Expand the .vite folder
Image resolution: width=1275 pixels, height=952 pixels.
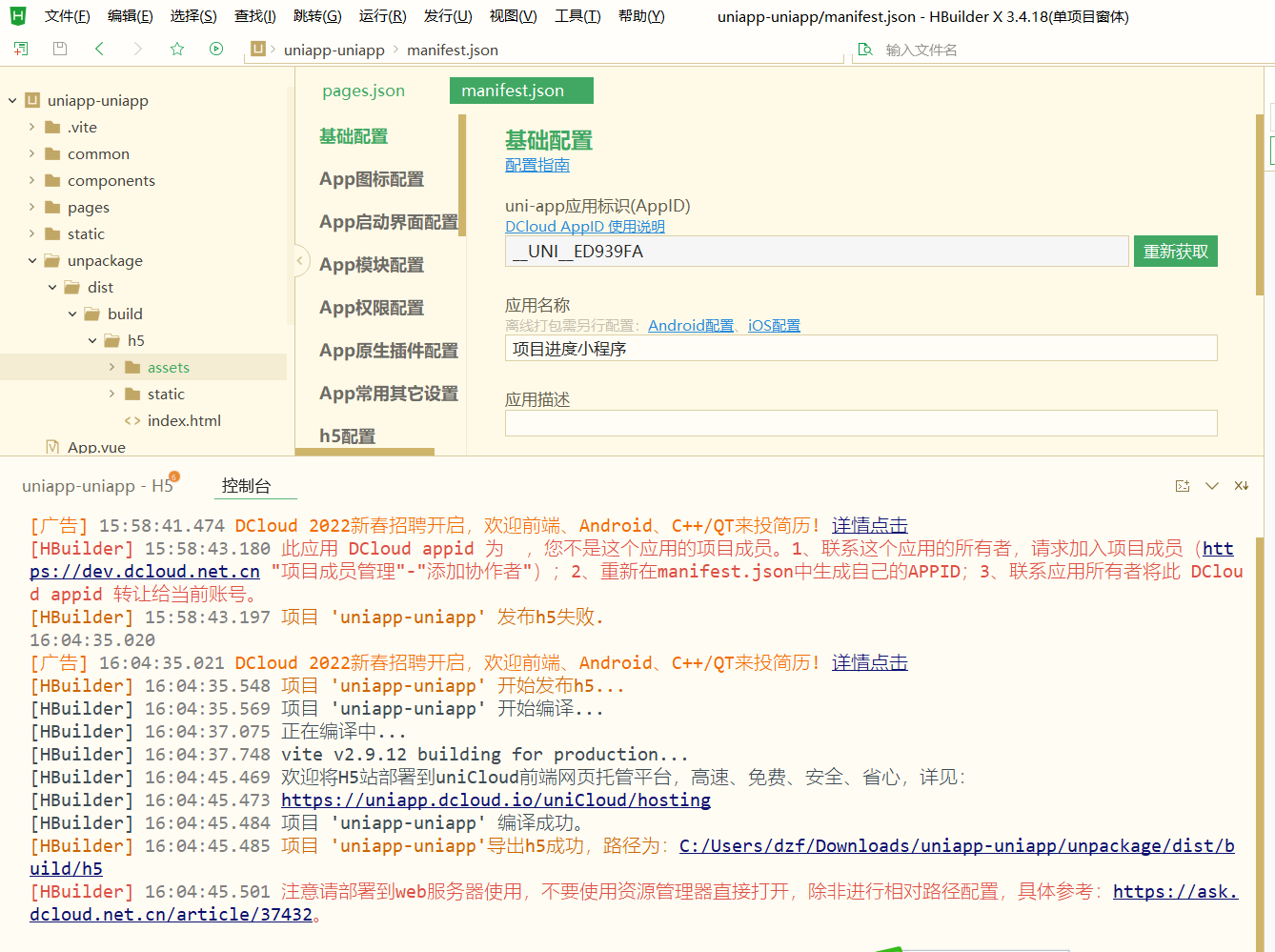(31, 127)
